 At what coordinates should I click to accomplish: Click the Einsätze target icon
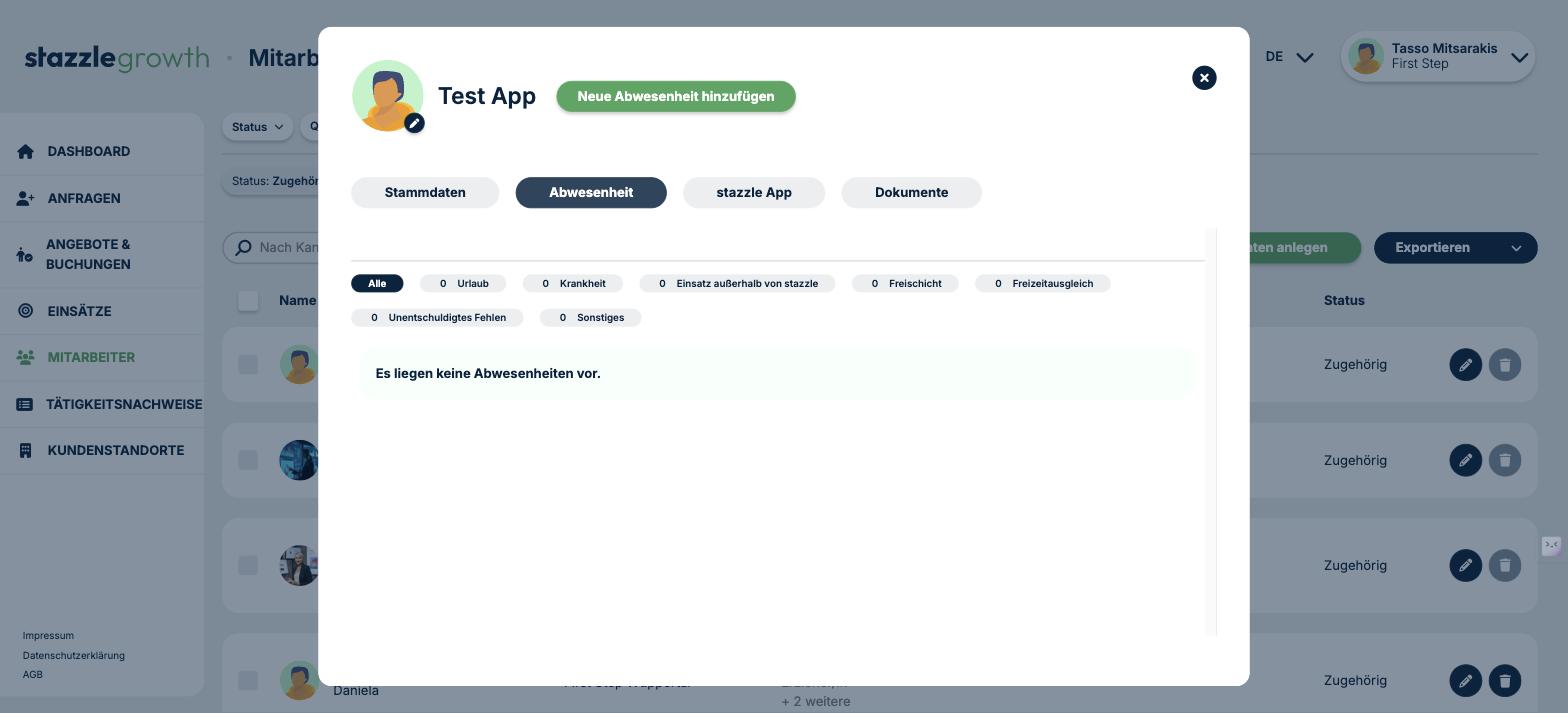(x=25, y=311)
